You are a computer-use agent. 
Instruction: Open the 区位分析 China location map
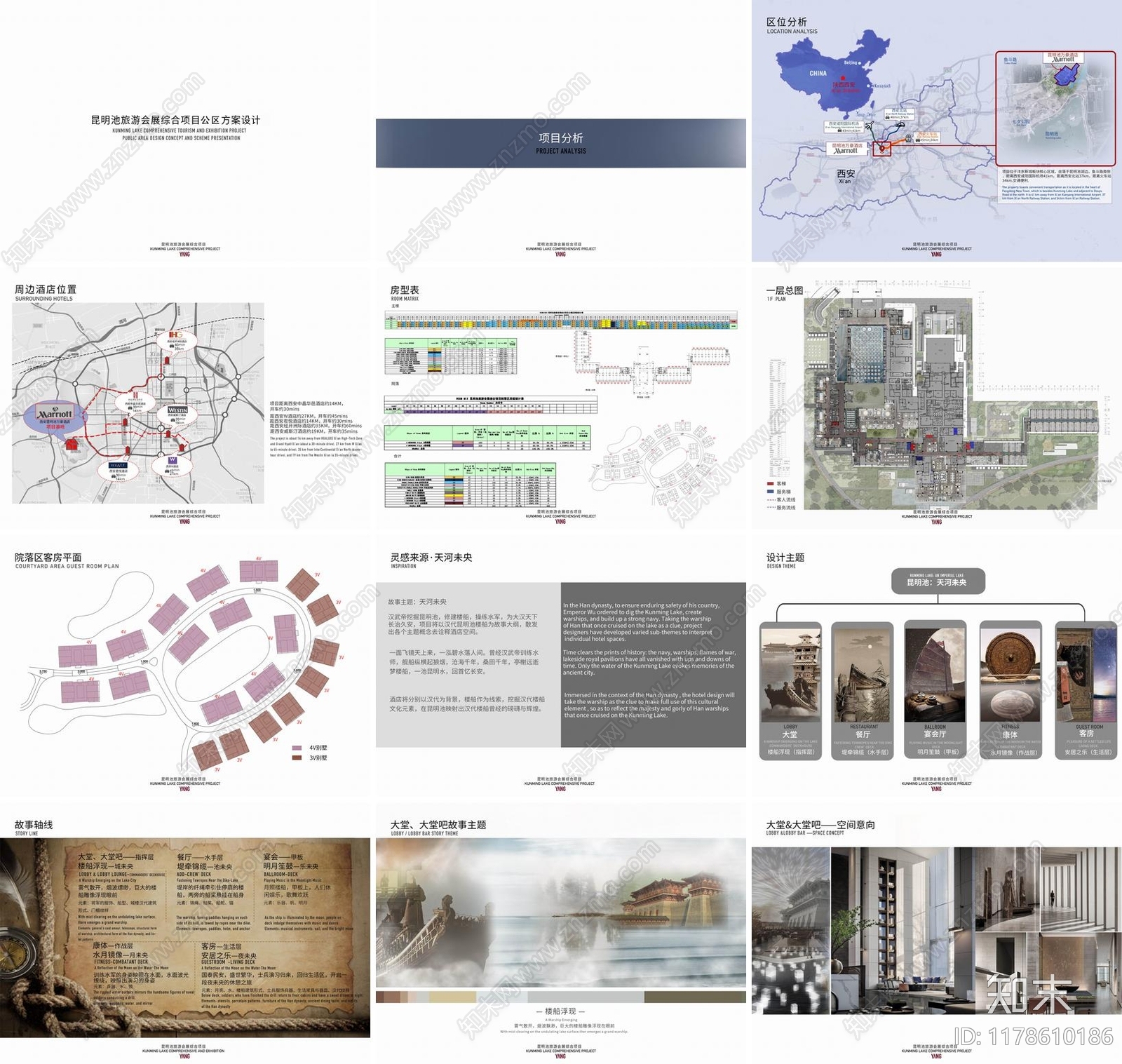click(834, 76)
